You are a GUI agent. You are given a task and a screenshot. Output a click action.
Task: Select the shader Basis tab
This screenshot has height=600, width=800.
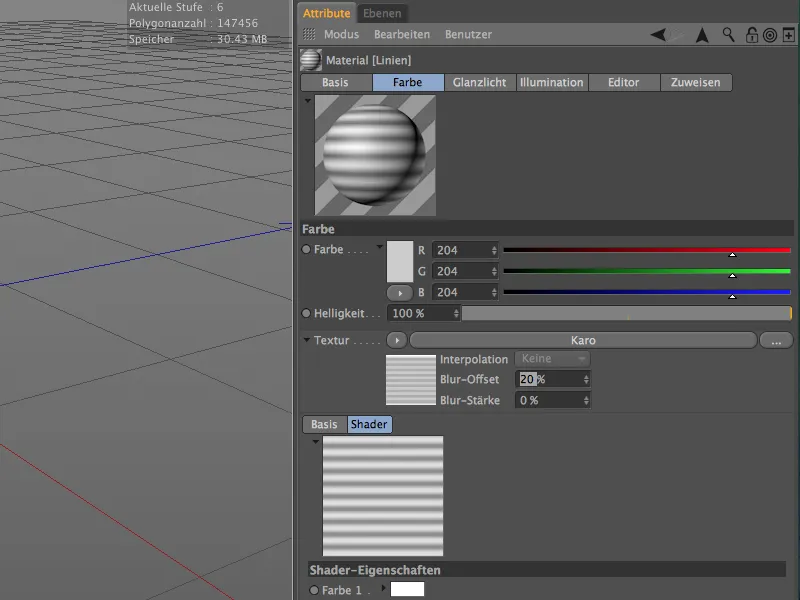click(324, 424)
